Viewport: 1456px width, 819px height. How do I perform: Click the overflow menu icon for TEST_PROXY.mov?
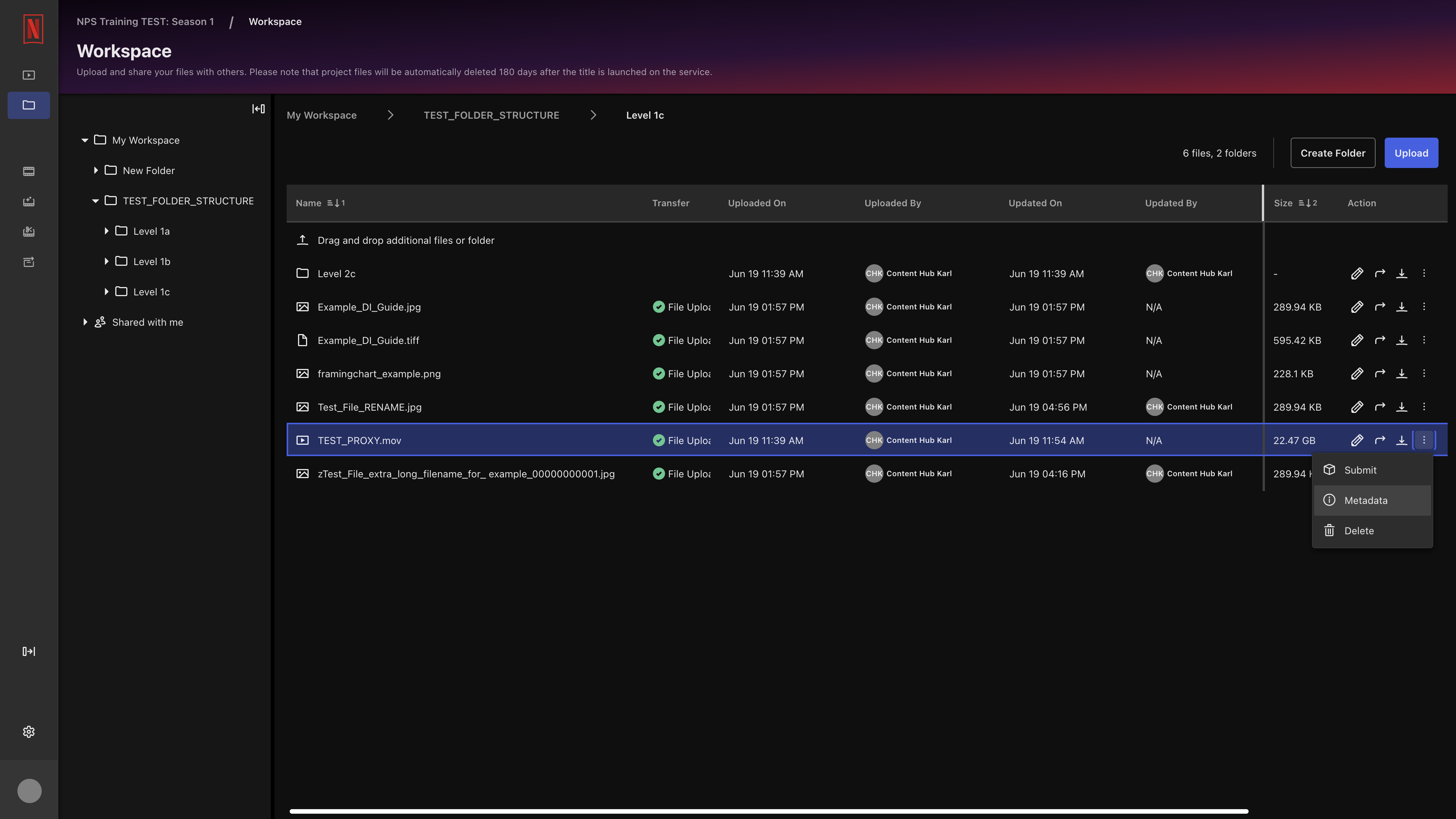coord(1424,440)
